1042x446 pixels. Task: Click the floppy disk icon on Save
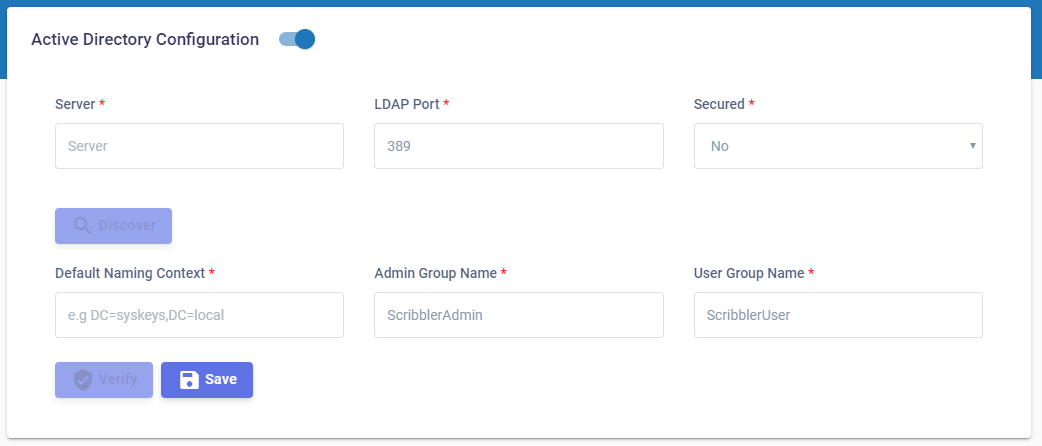tap(189, 380)
